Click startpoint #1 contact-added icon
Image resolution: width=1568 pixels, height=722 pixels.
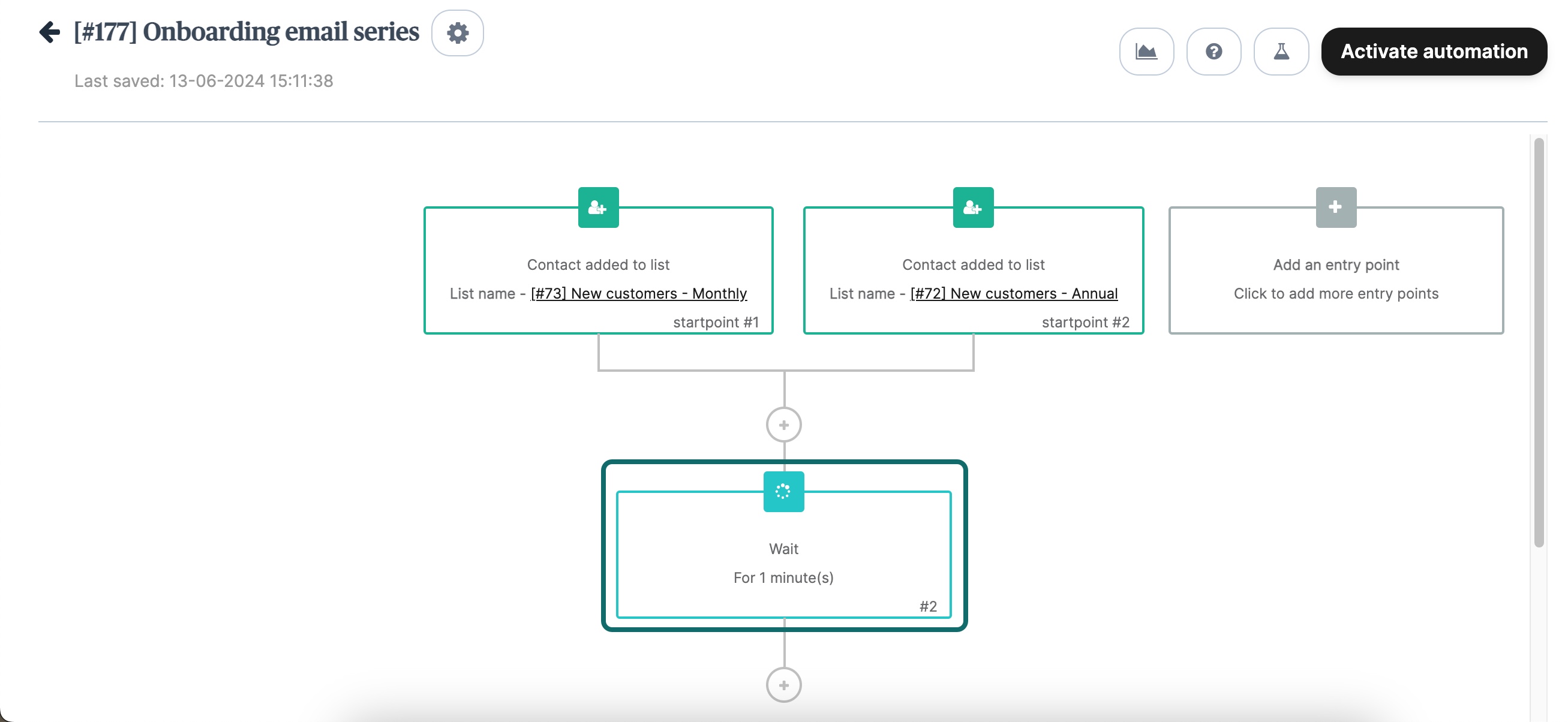(x=599, y=207)
